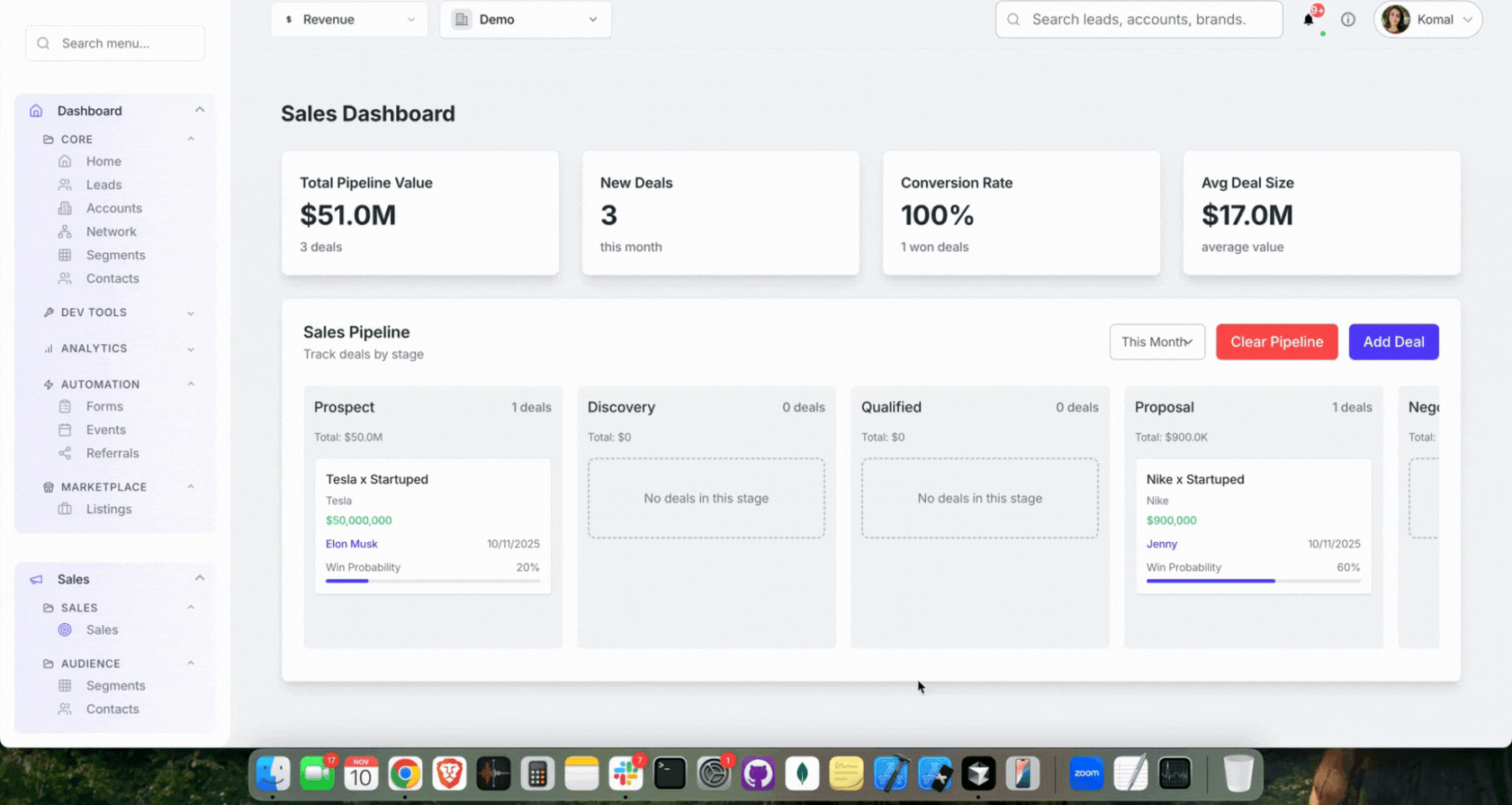Collapse the AUDIENCE group chevron

(x=191, y=663)
